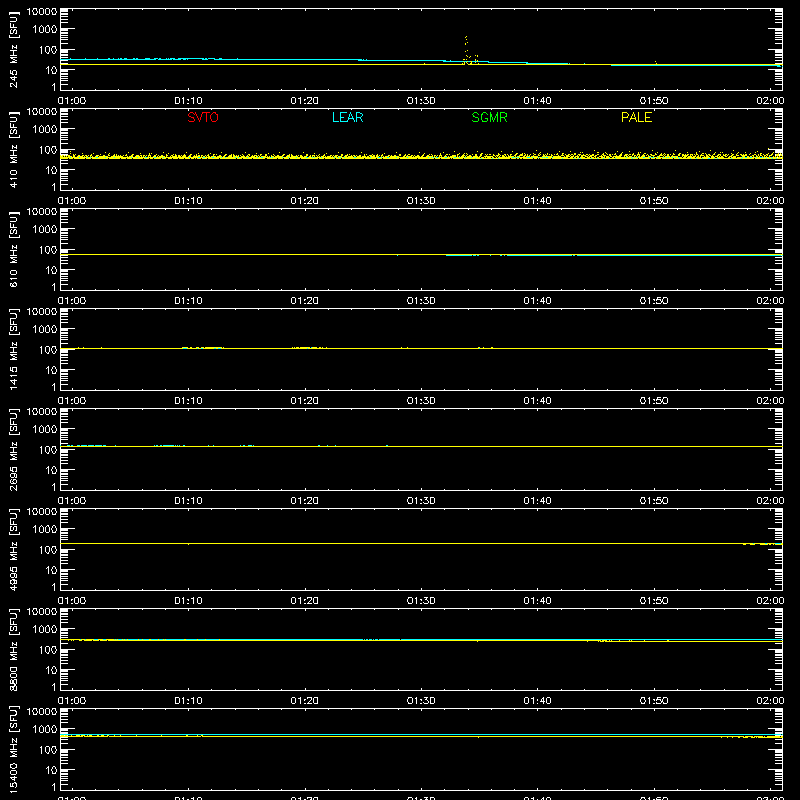Select the 610 MHz [SFU] axis title
The image size is (800, 800).
point(13,249)
